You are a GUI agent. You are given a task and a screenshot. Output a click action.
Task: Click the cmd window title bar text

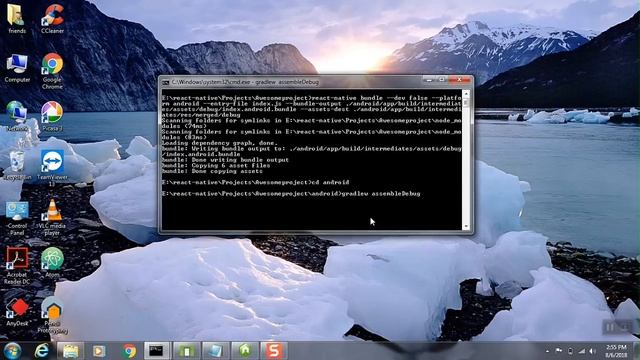tap(245, 82)
